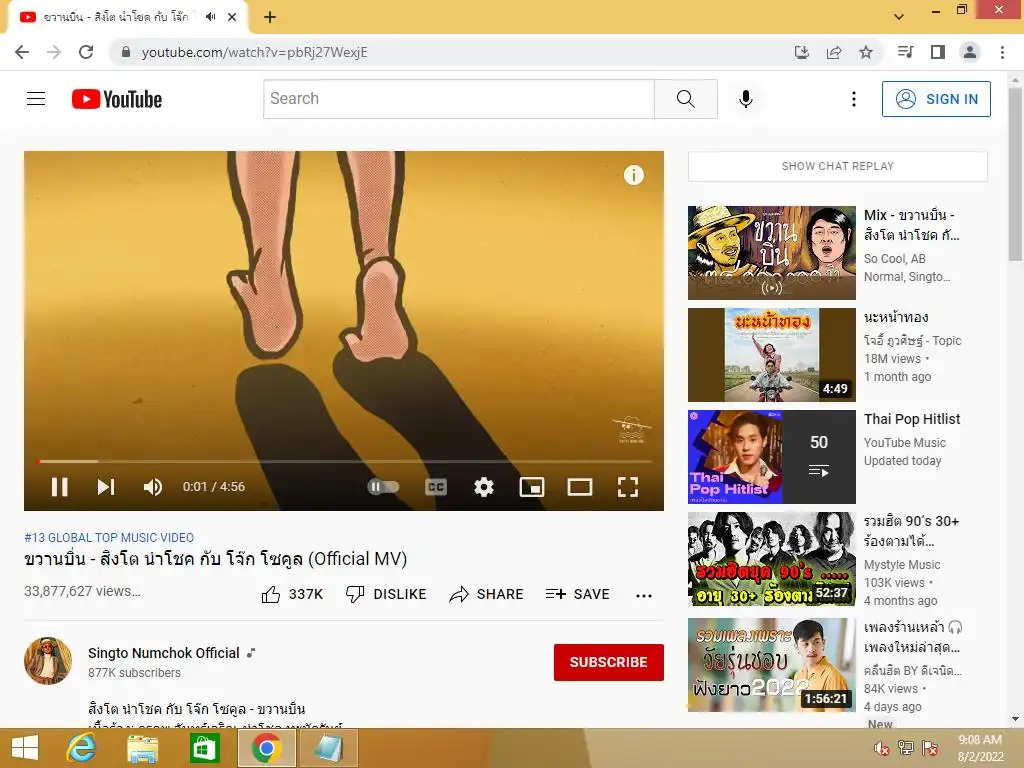This screenshot has width=1024, height=768.
Task: Dislike this video
Action: [x=386, y=594]
